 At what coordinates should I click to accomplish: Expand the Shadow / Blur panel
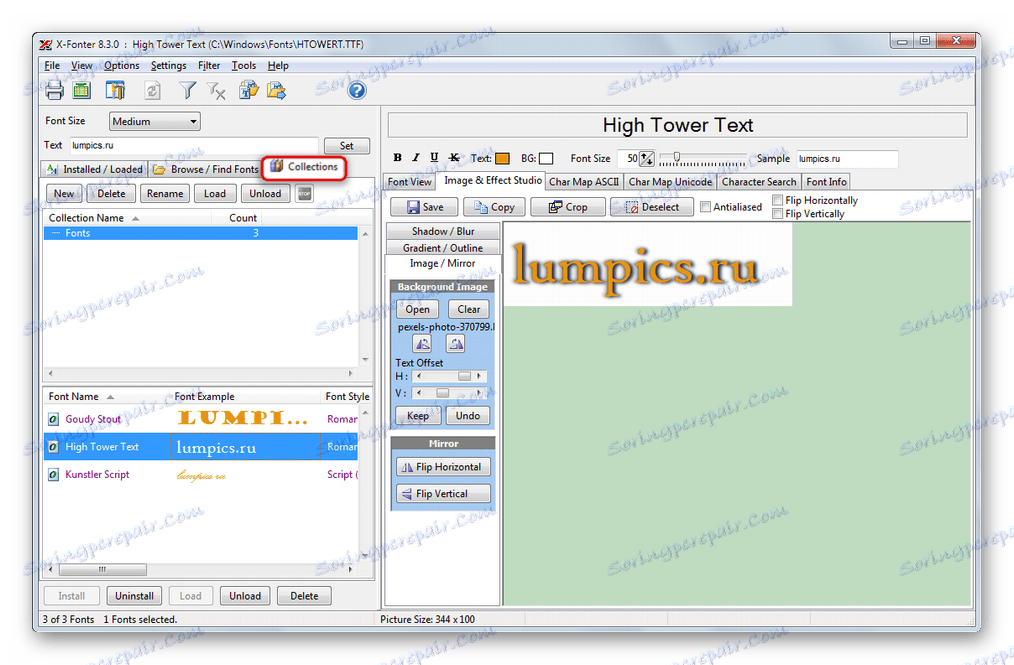click(x=443, y=232)
